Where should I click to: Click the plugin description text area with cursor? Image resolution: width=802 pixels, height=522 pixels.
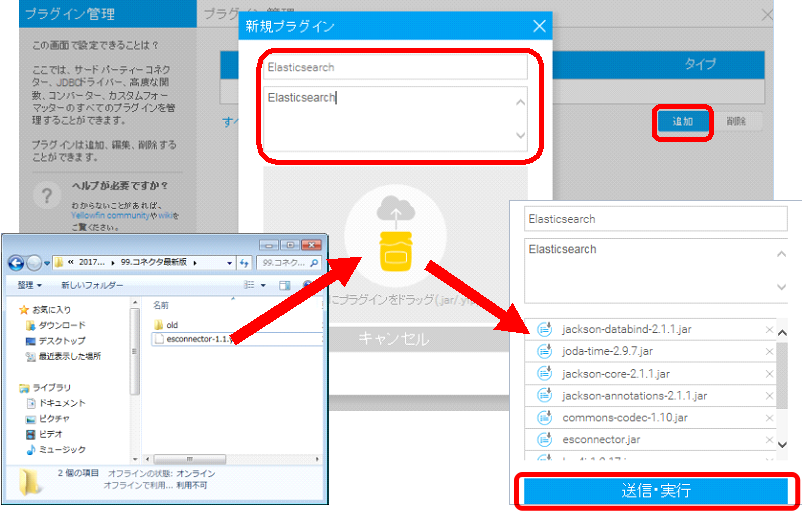coord(395,119)
